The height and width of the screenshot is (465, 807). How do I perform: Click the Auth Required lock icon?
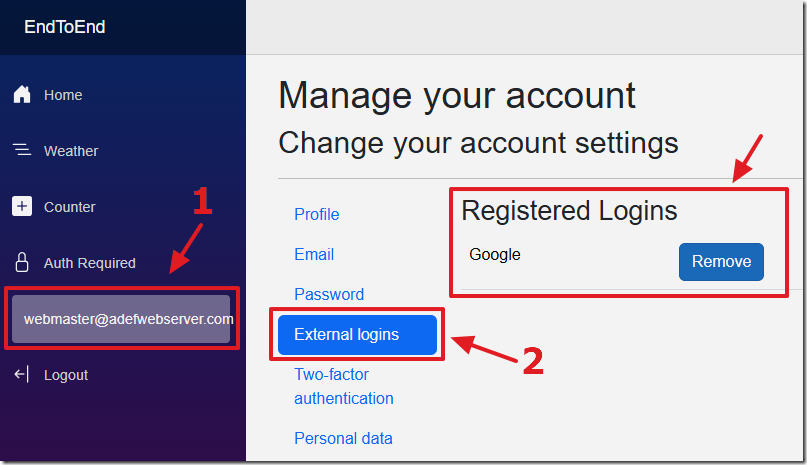coord(22,262)
